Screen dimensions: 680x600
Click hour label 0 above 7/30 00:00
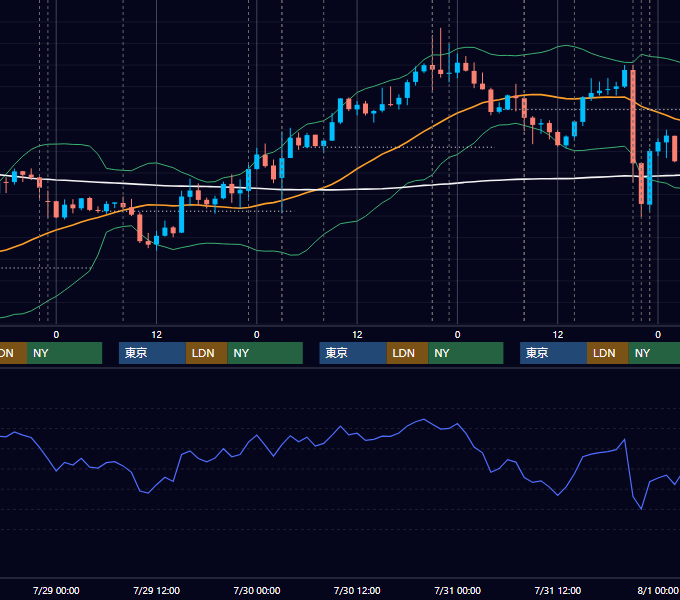tap(257, 335)
